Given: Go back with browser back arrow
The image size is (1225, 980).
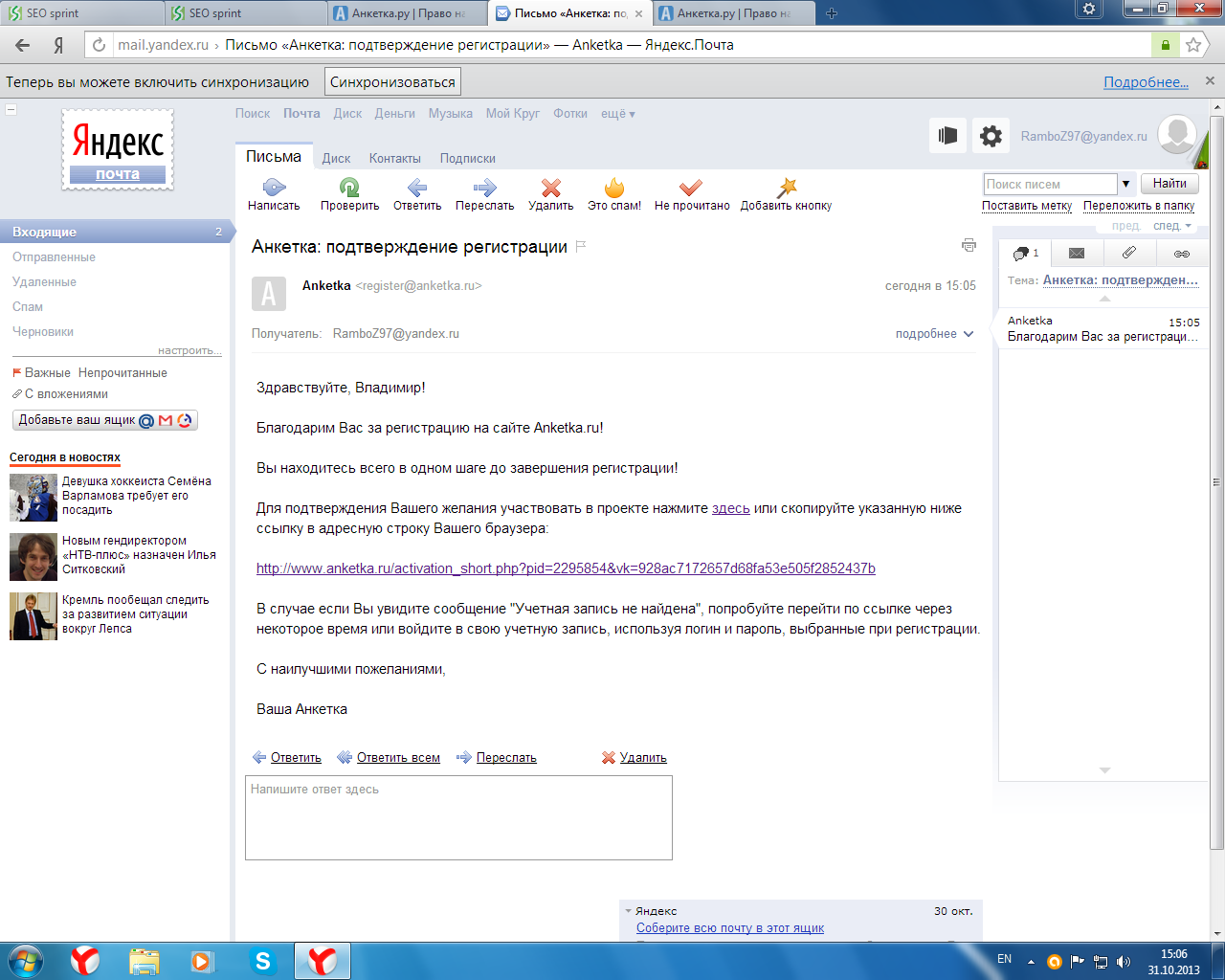Looking at the screenshot, I should 22,45.
